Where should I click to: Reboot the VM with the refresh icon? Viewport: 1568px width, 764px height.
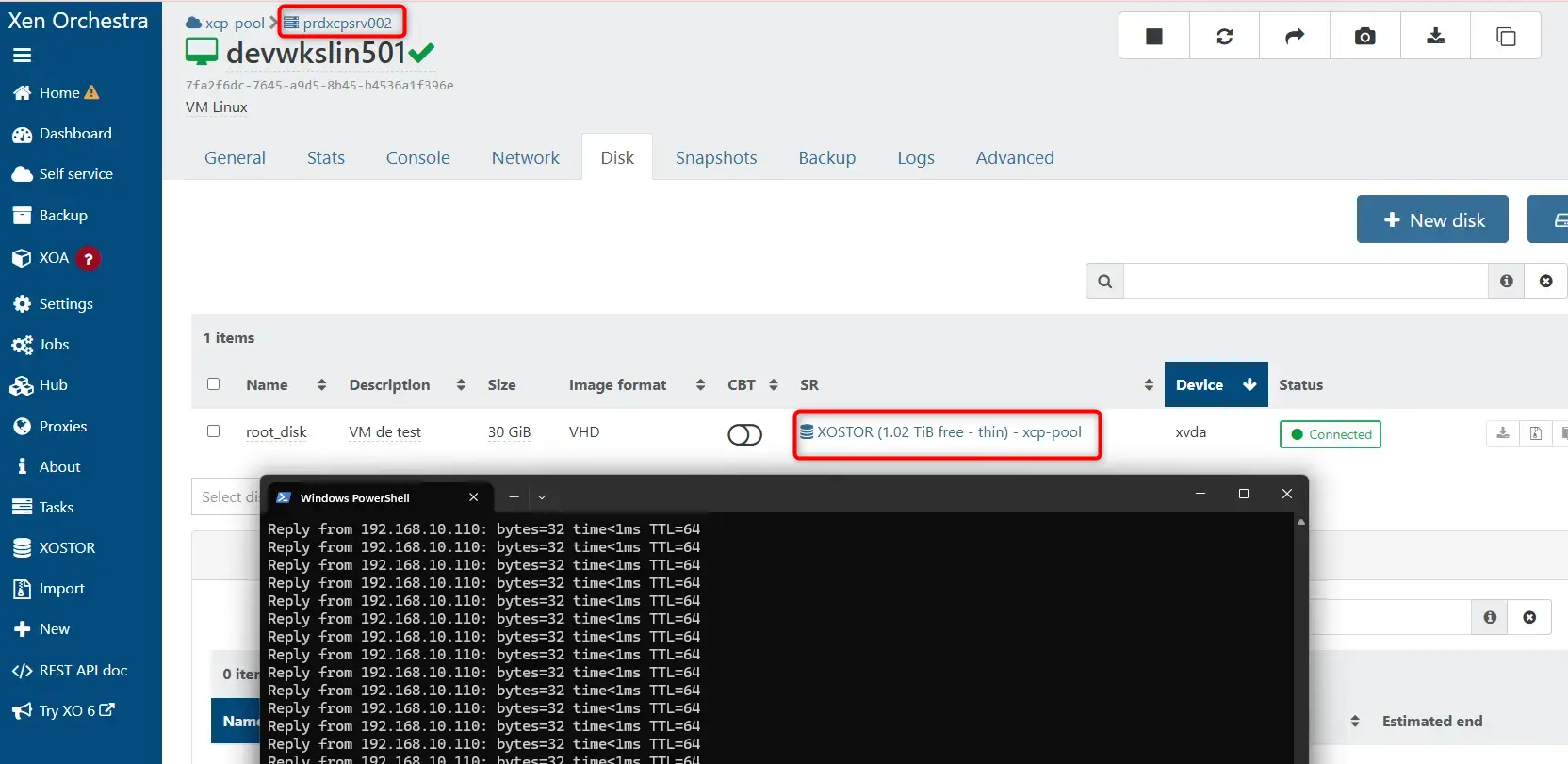[x=1224, y=36]
